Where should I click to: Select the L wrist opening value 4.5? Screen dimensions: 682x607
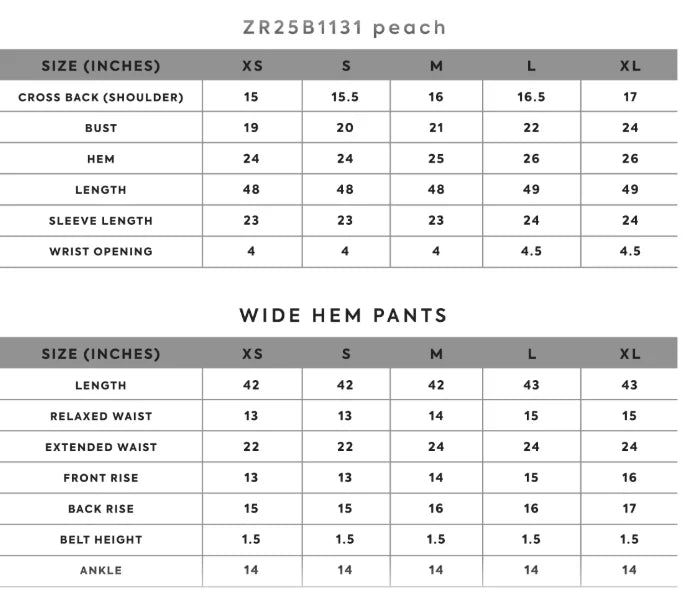coord(531,252)
